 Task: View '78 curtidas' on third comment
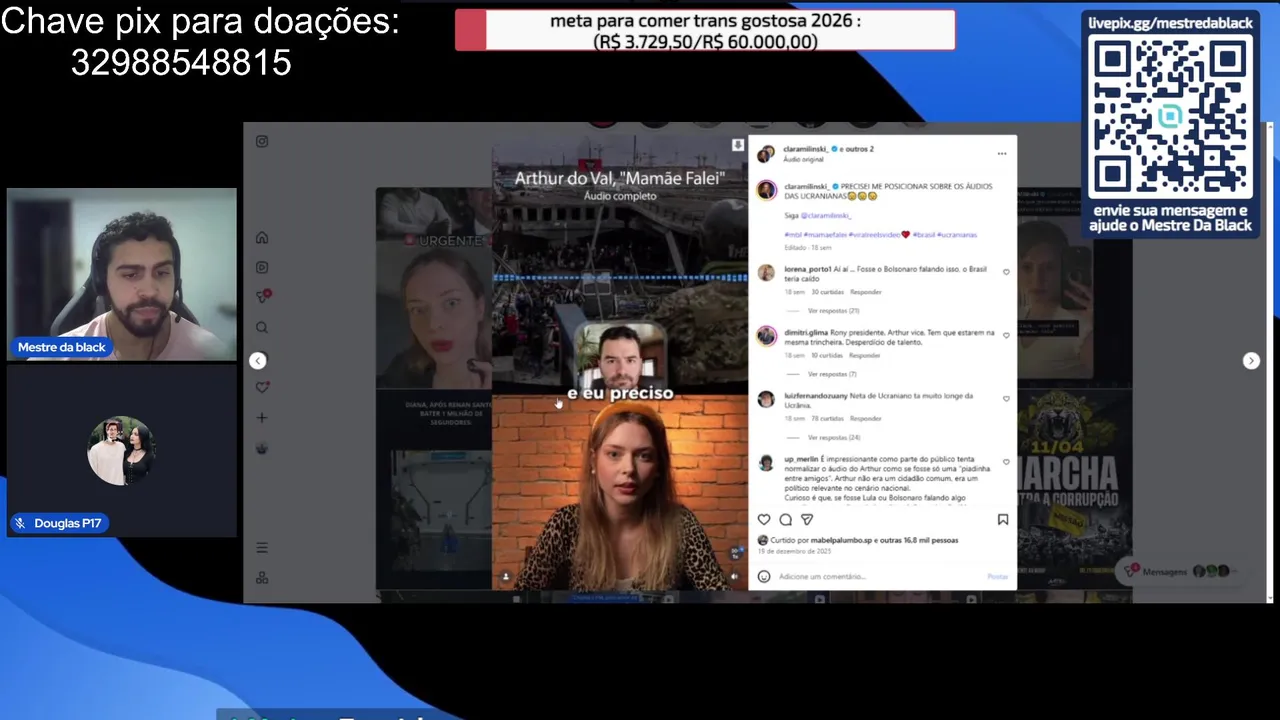pyautogui.click(x=828, y=418)
